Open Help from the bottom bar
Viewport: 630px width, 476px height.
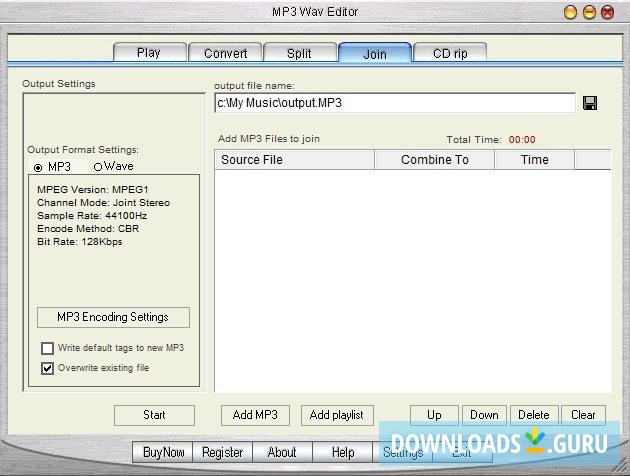[343, 452]
